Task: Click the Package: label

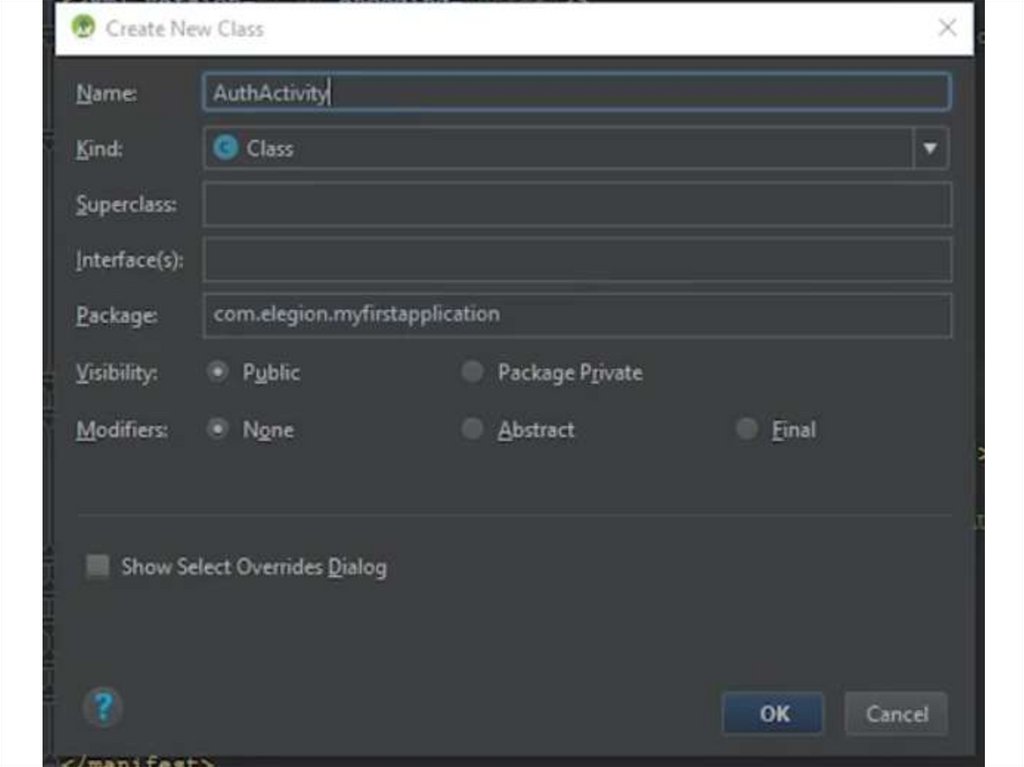Action: [x=116, y=316]
